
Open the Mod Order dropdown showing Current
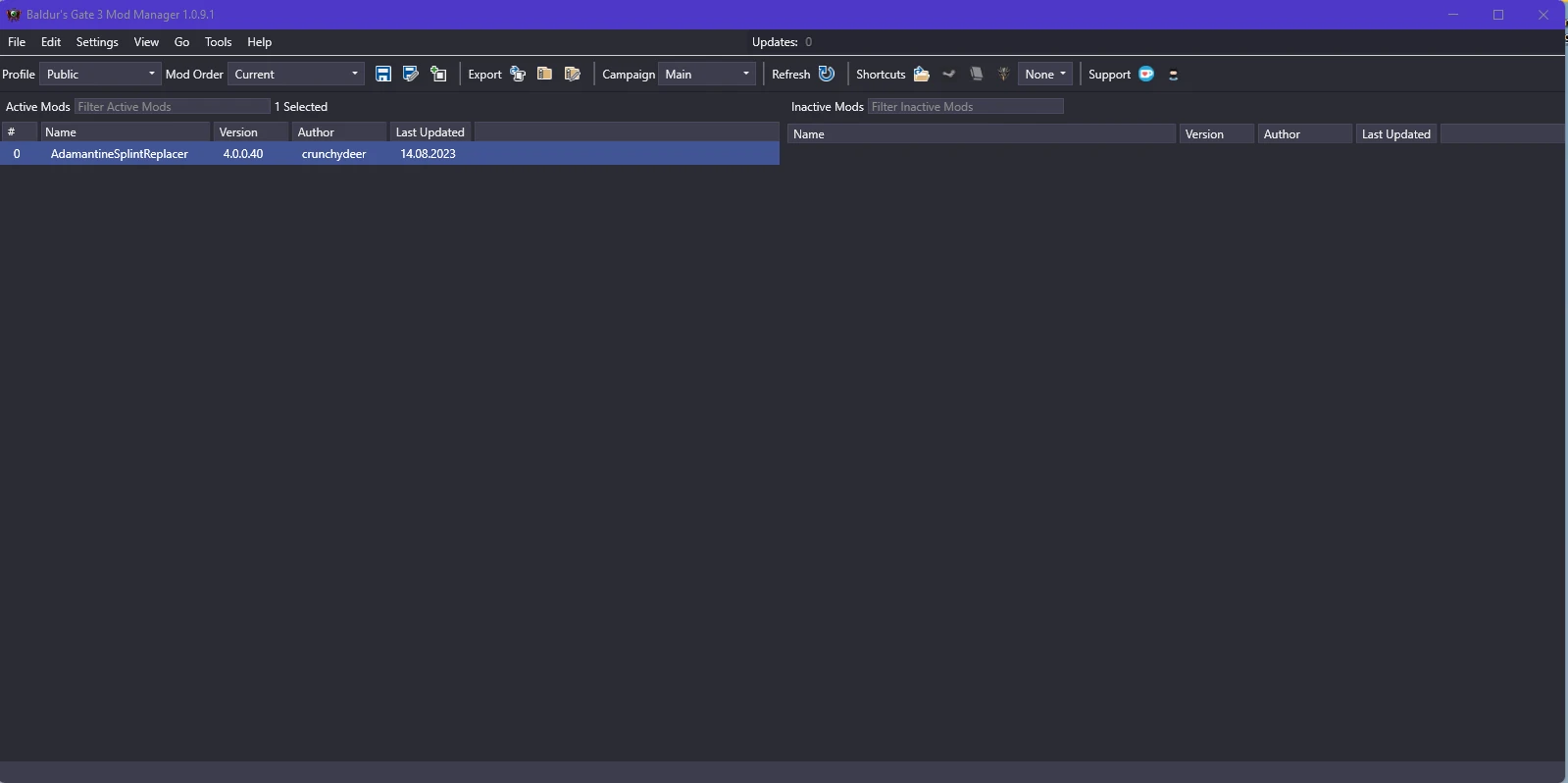point(296,75)
